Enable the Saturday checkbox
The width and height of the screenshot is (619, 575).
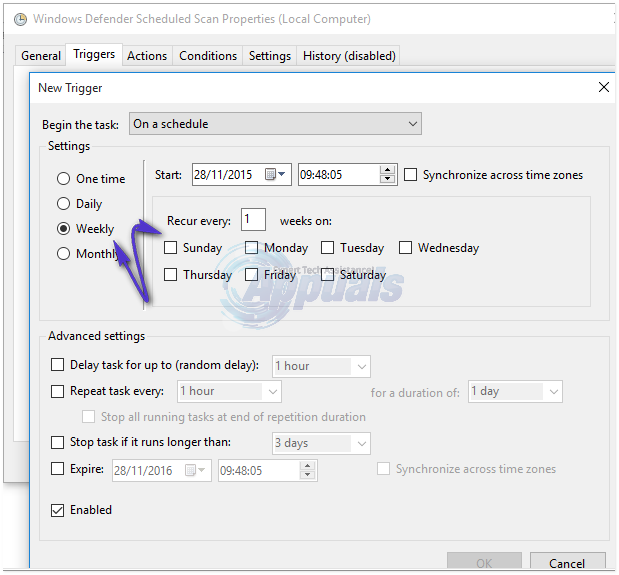[327, 275]
